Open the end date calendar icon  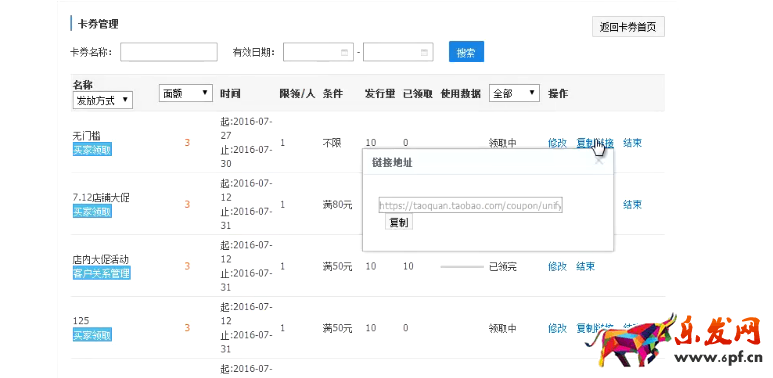[424, 52]
